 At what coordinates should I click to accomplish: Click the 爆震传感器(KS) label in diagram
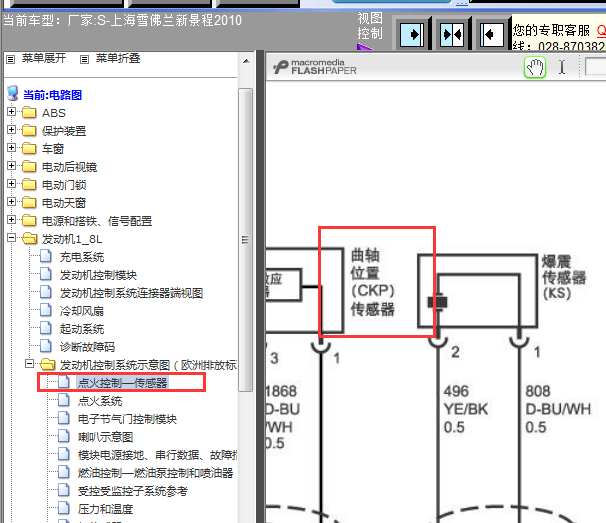click(x=564, y=277)
